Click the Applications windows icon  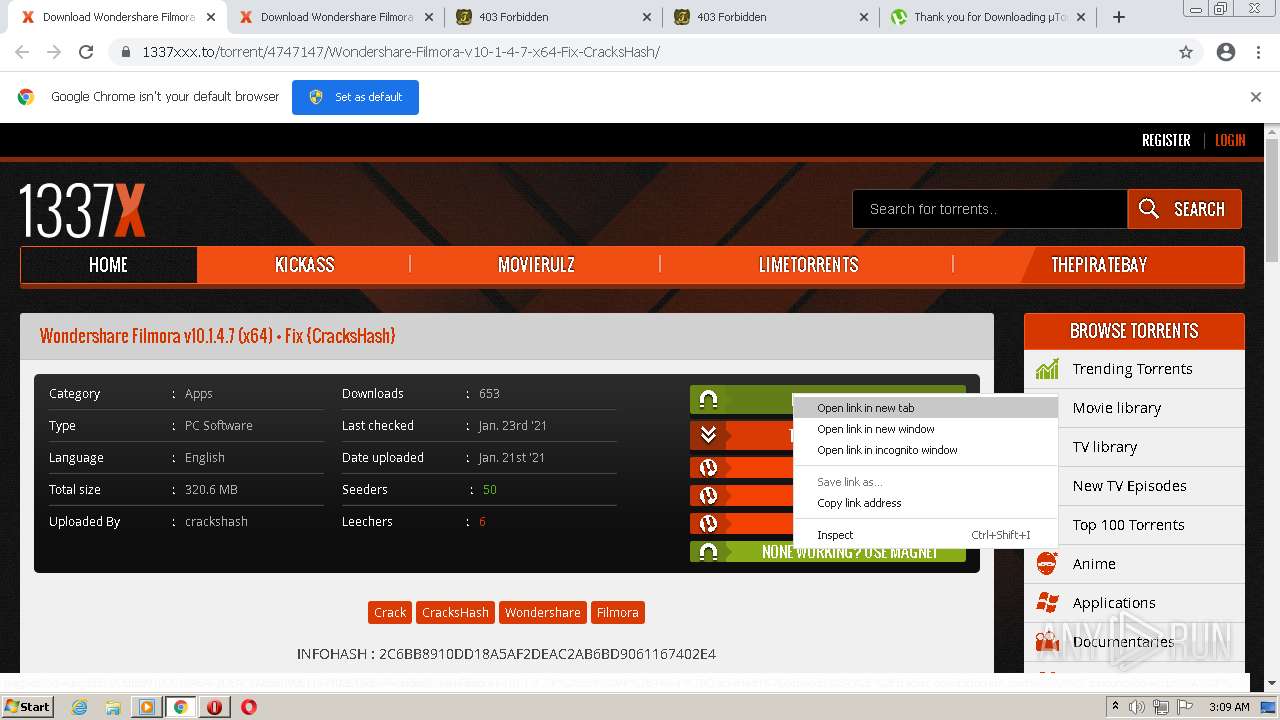pos(1047,603)
